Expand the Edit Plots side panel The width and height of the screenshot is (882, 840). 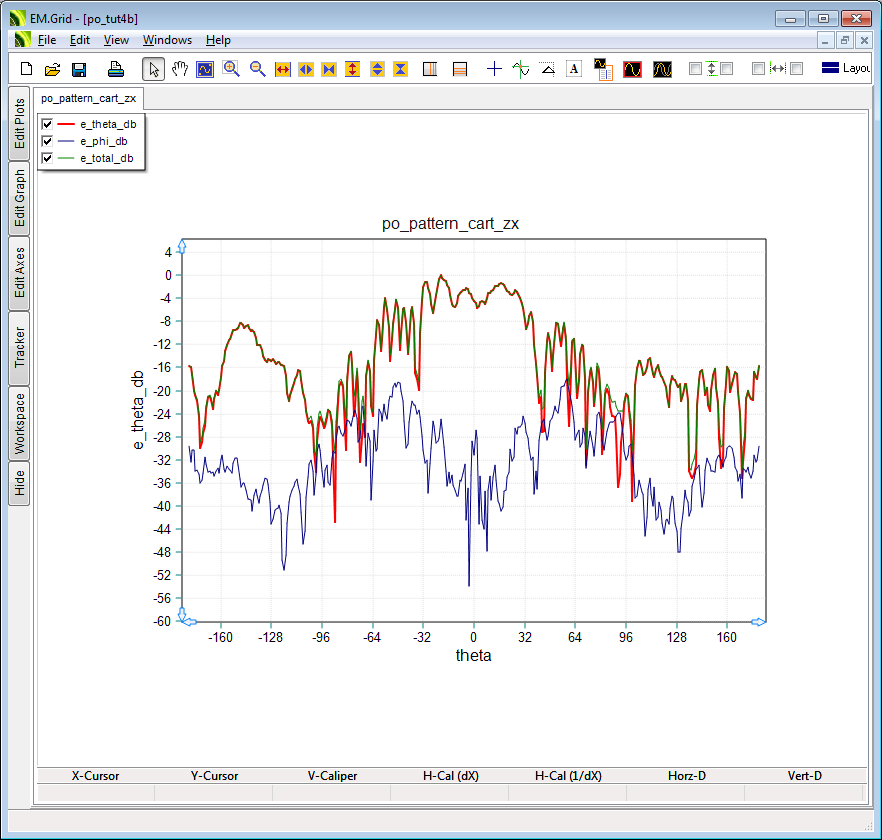coord(19,123)
